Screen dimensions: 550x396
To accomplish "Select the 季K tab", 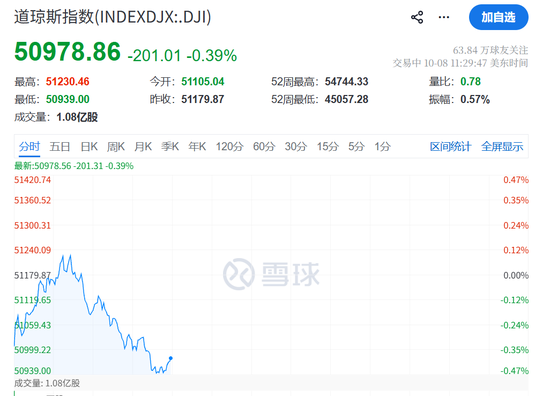I will [170, 146].
